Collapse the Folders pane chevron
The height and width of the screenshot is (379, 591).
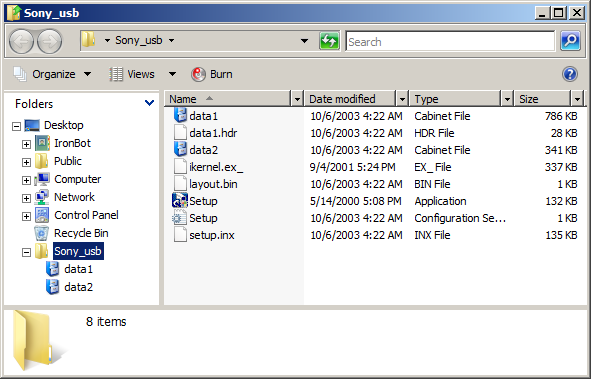pyautogui.click(x=149, y=103)
